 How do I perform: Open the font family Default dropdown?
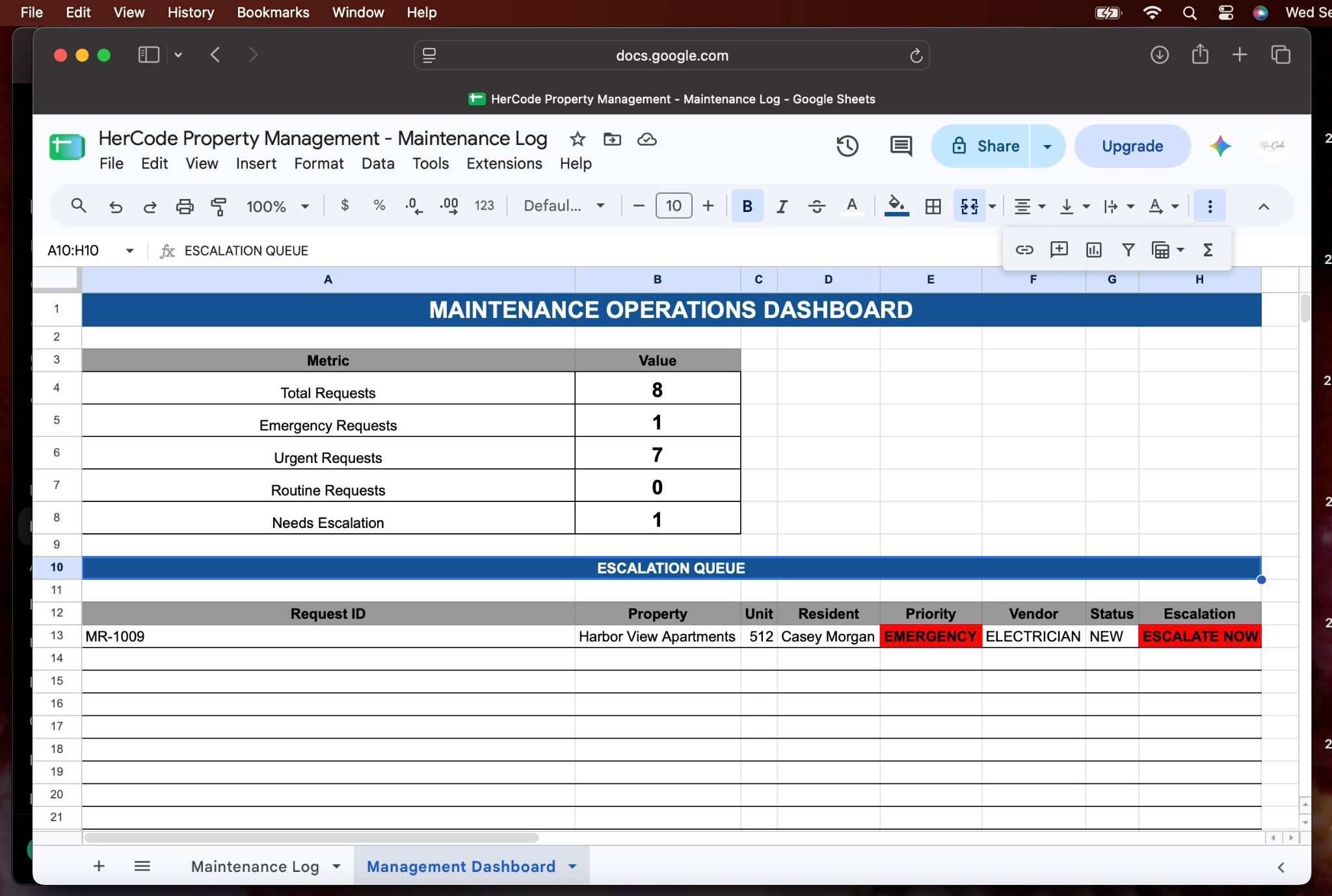tap(564, 206)
